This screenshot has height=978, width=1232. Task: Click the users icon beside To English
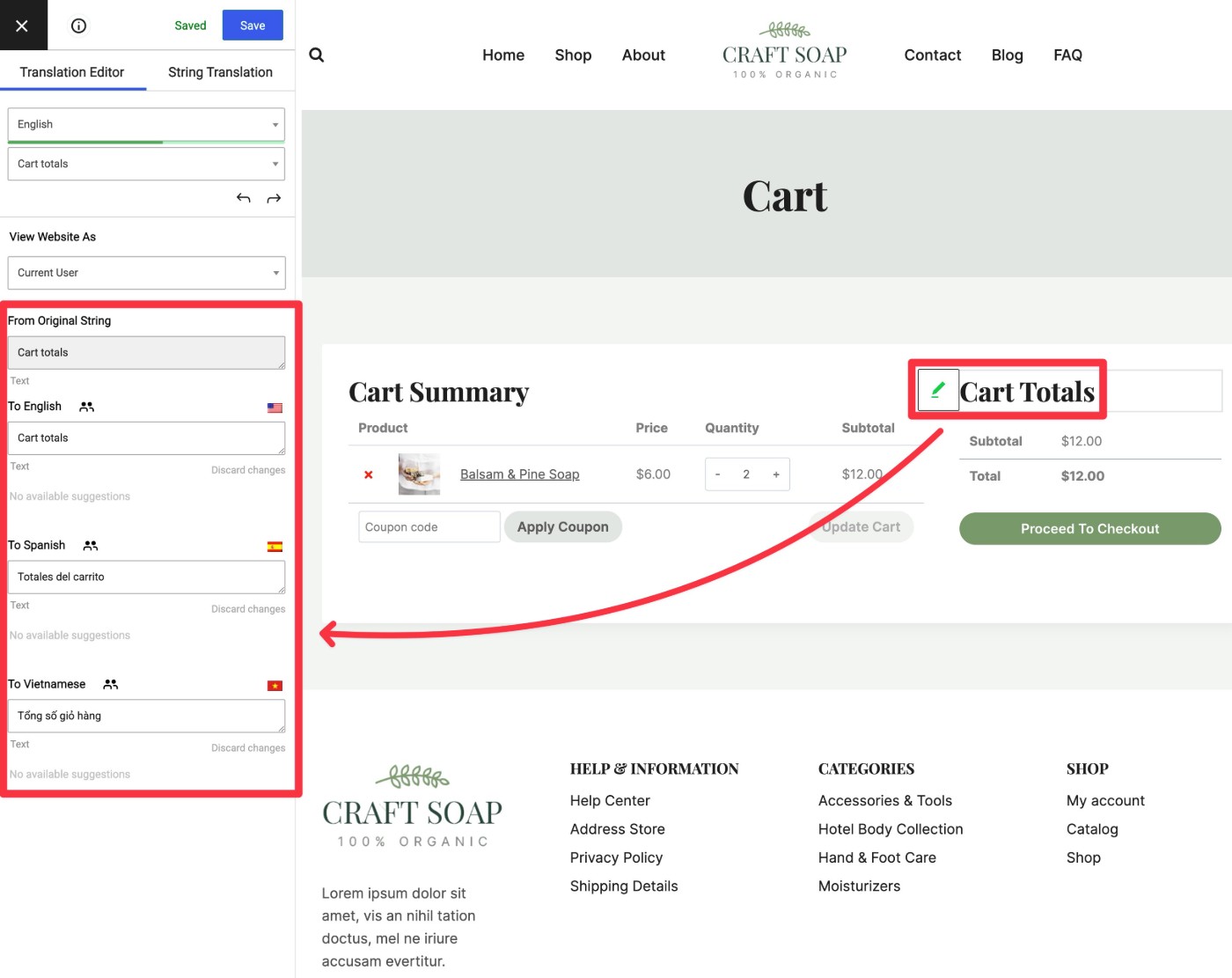(x=86, y=407)
